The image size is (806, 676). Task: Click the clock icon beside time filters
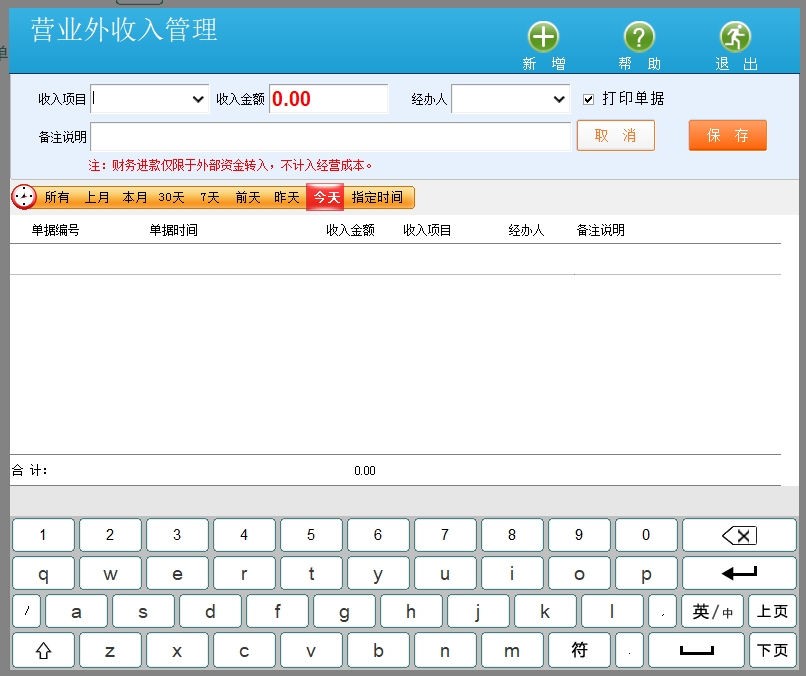click(24, 197)
